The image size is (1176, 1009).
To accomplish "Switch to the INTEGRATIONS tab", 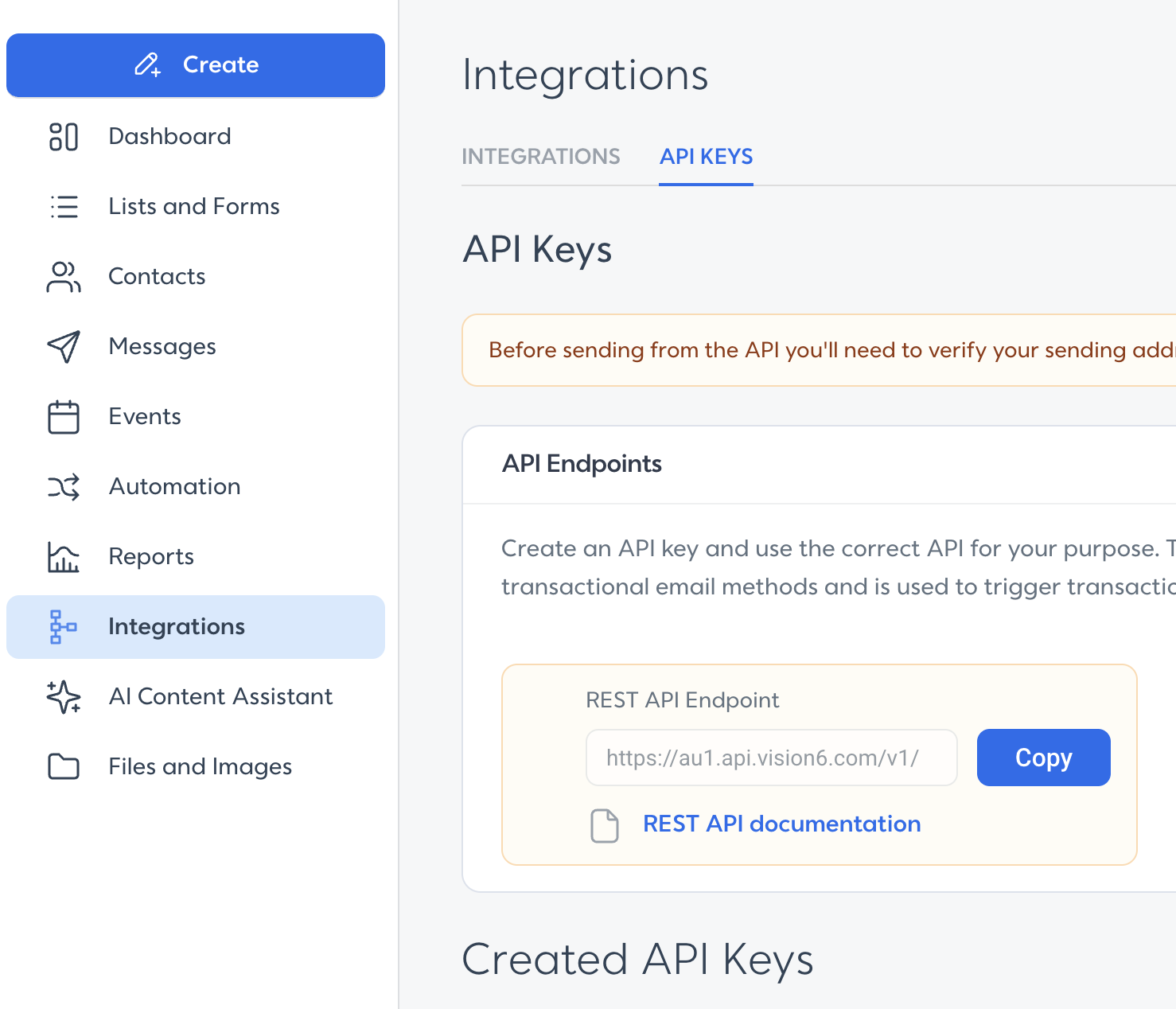I will tap(541, 157).
